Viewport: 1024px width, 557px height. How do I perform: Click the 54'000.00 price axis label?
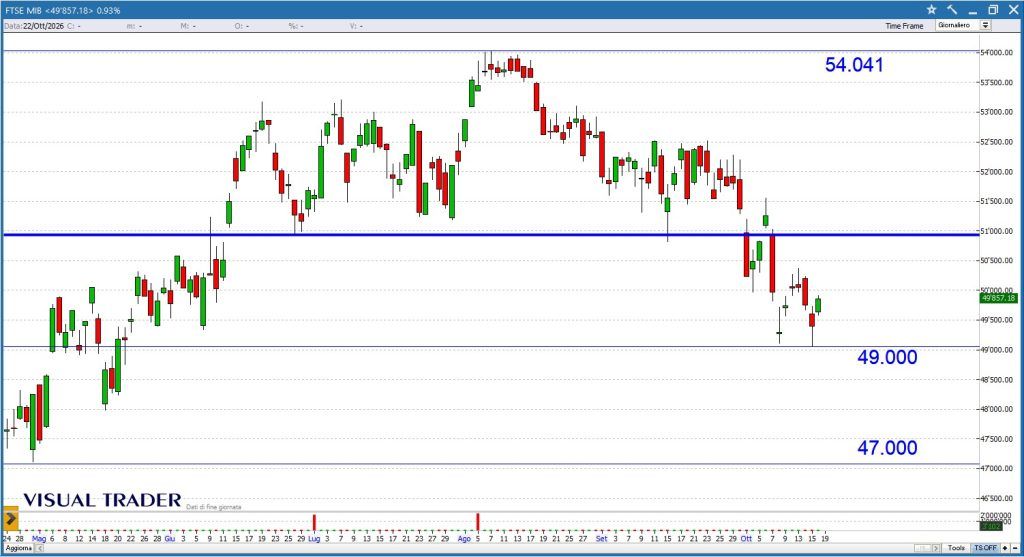(x=997, y=52)
